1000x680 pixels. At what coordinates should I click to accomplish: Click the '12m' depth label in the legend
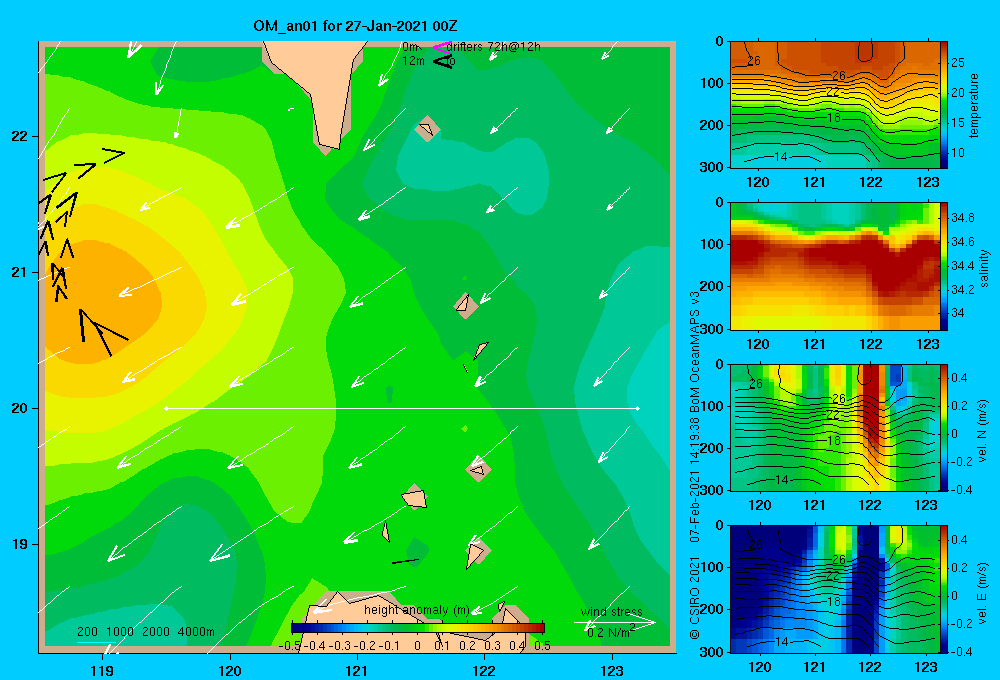413,61
